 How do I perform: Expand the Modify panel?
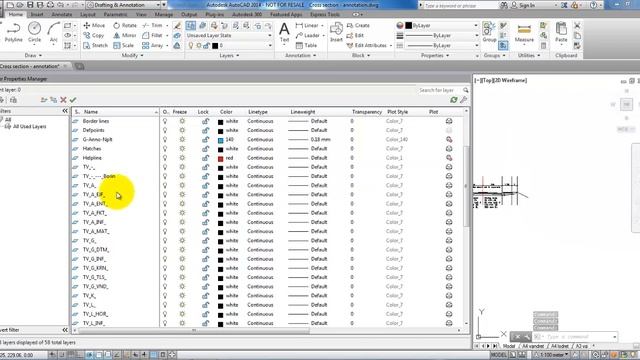[x=132, y=55]
